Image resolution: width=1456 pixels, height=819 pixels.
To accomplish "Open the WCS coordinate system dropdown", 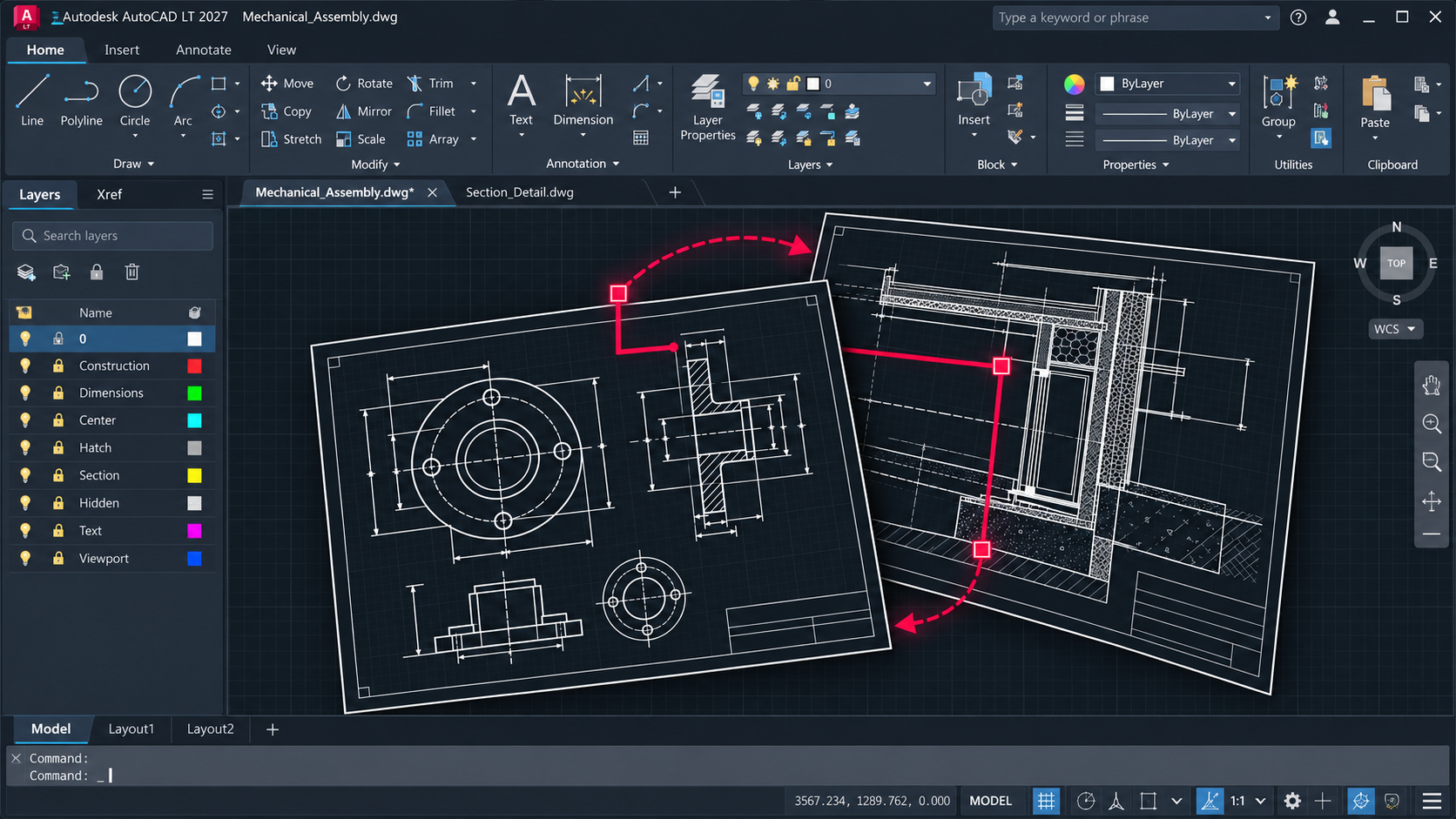I will (1395, 329).
